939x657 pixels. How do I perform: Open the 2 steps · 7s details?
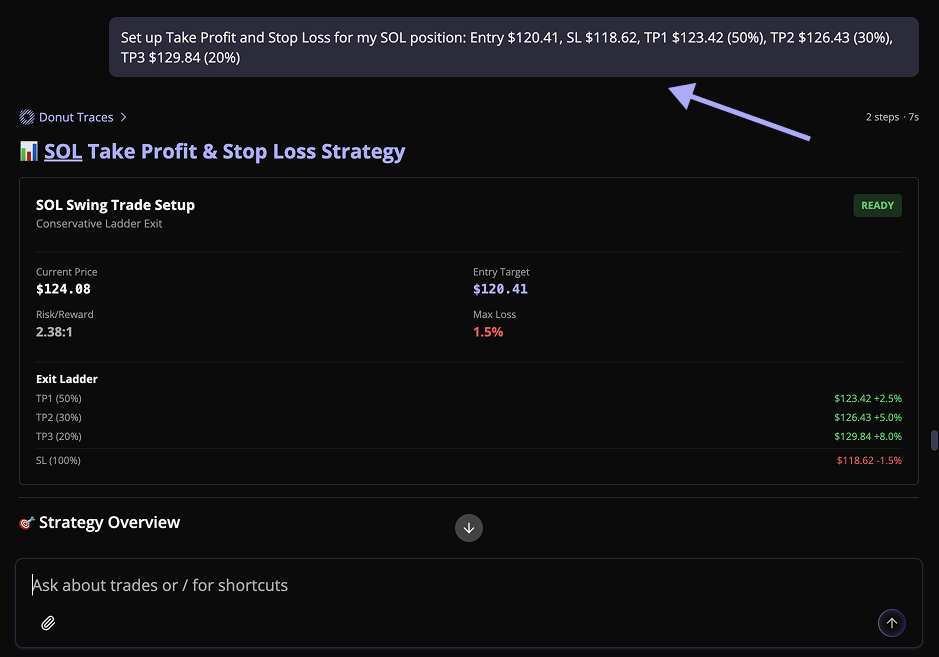892,117
